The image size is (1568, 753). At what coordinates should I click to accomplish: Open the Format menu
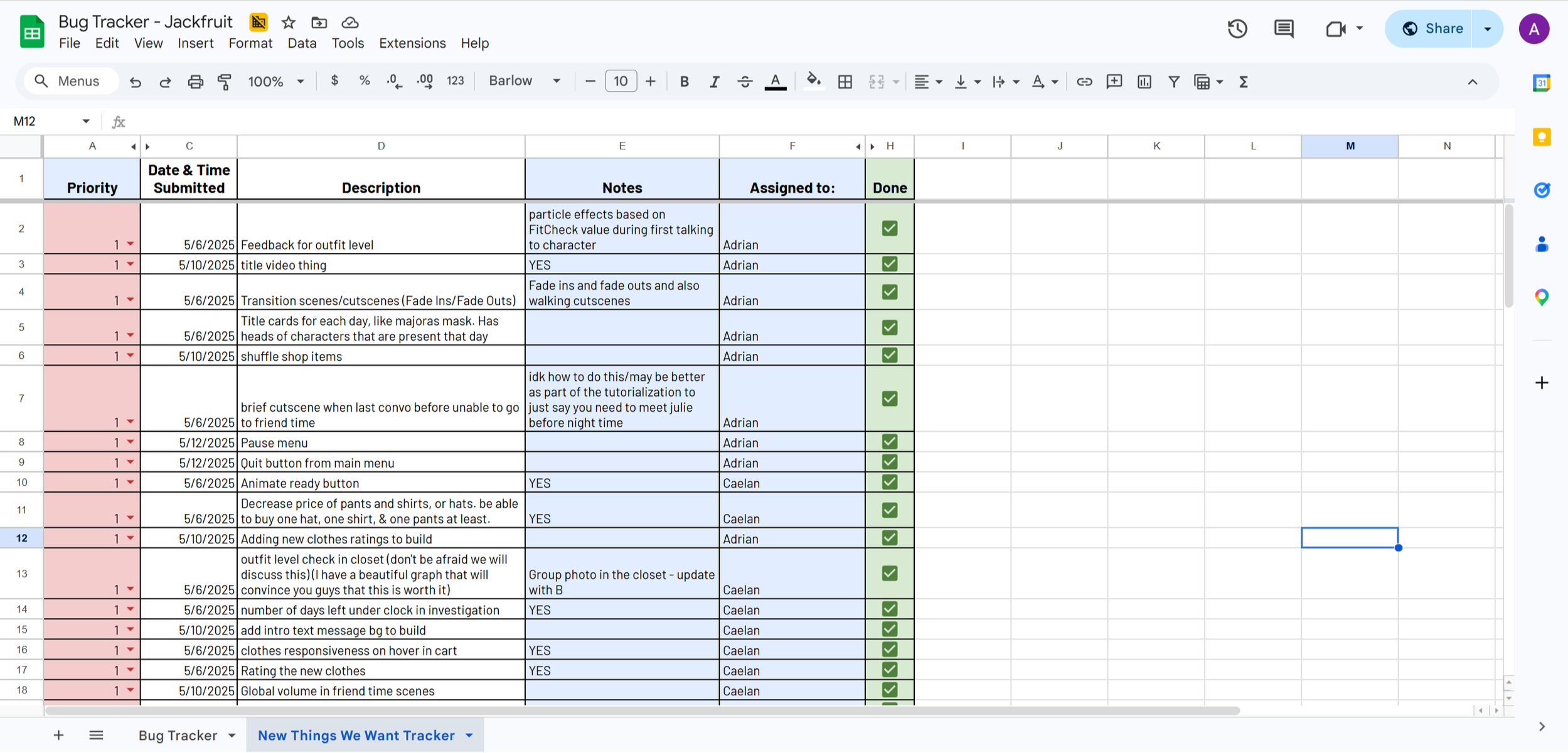250,43
